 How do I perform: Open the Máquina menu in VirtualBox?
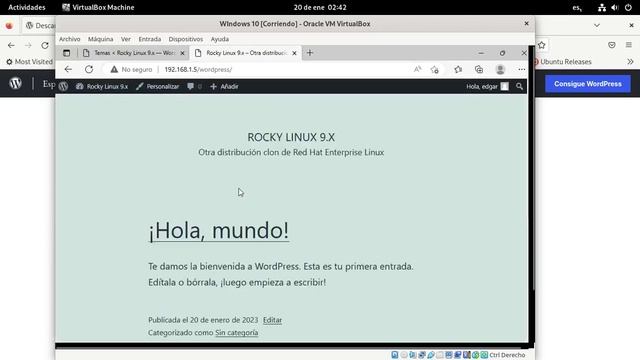100,39
